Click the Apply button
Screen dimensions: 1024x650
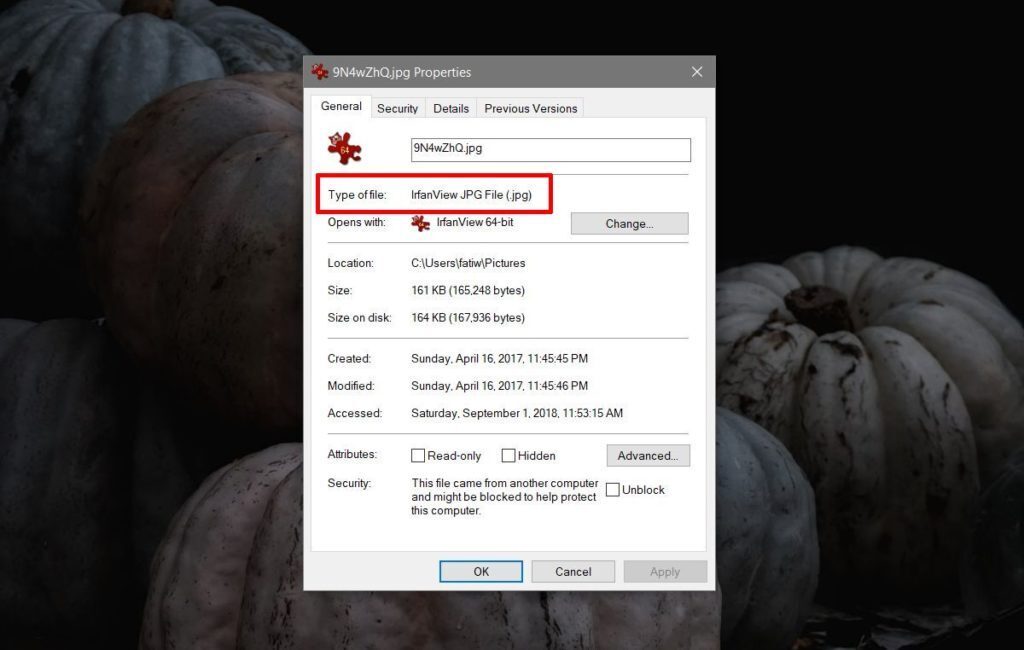[x=664, y=571]
